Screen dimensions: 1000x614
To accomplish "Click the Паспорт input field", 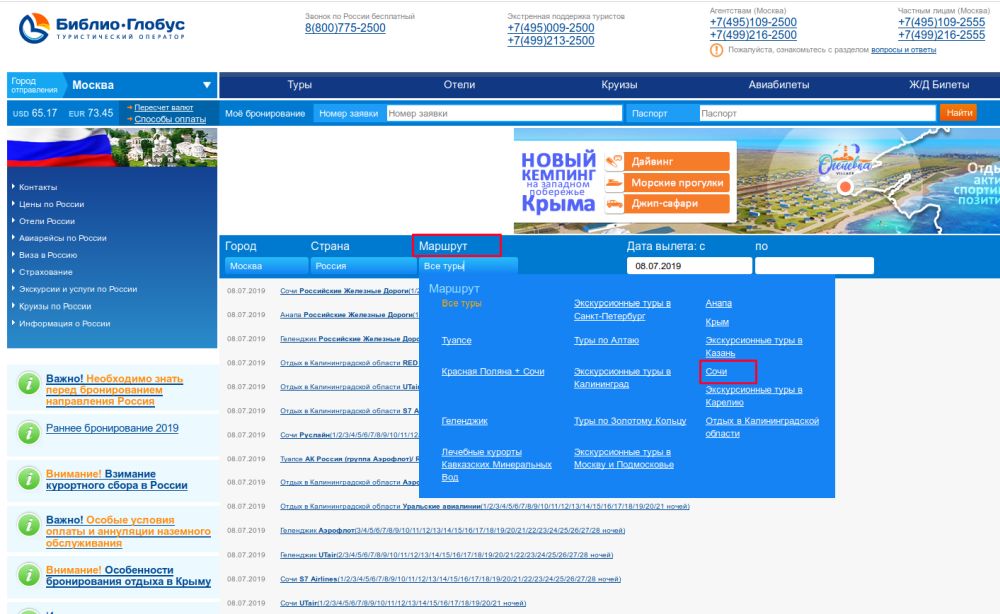I will [816, 114].
